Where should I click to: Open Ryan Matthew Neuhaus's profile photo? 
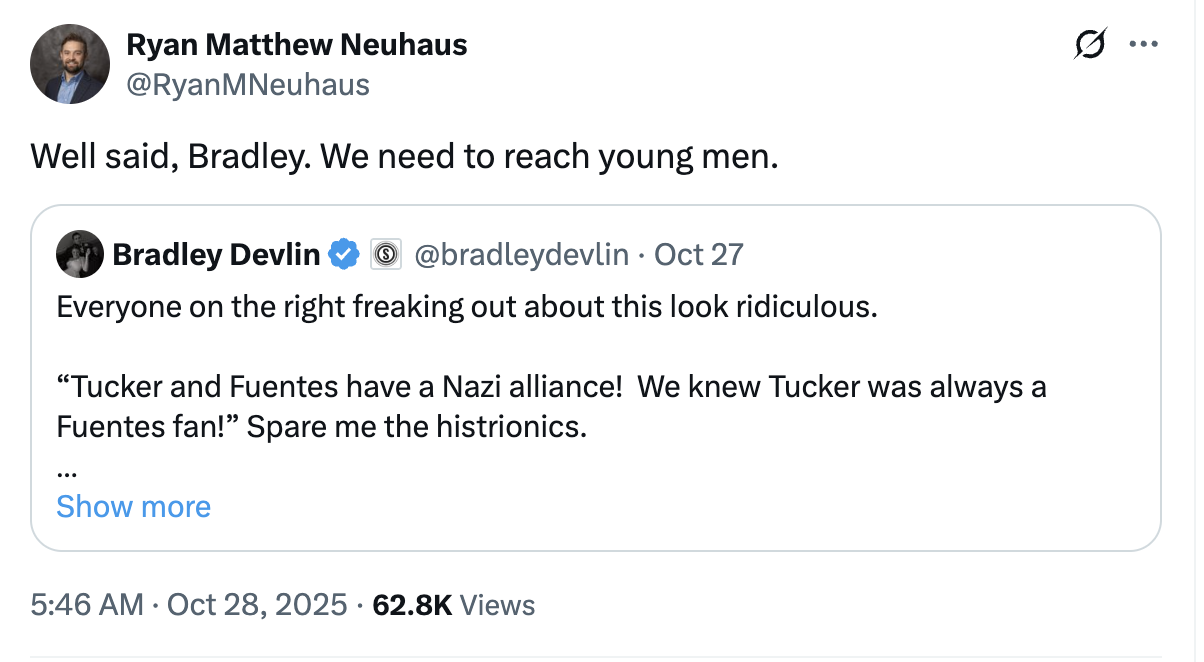tap(70, 63)
